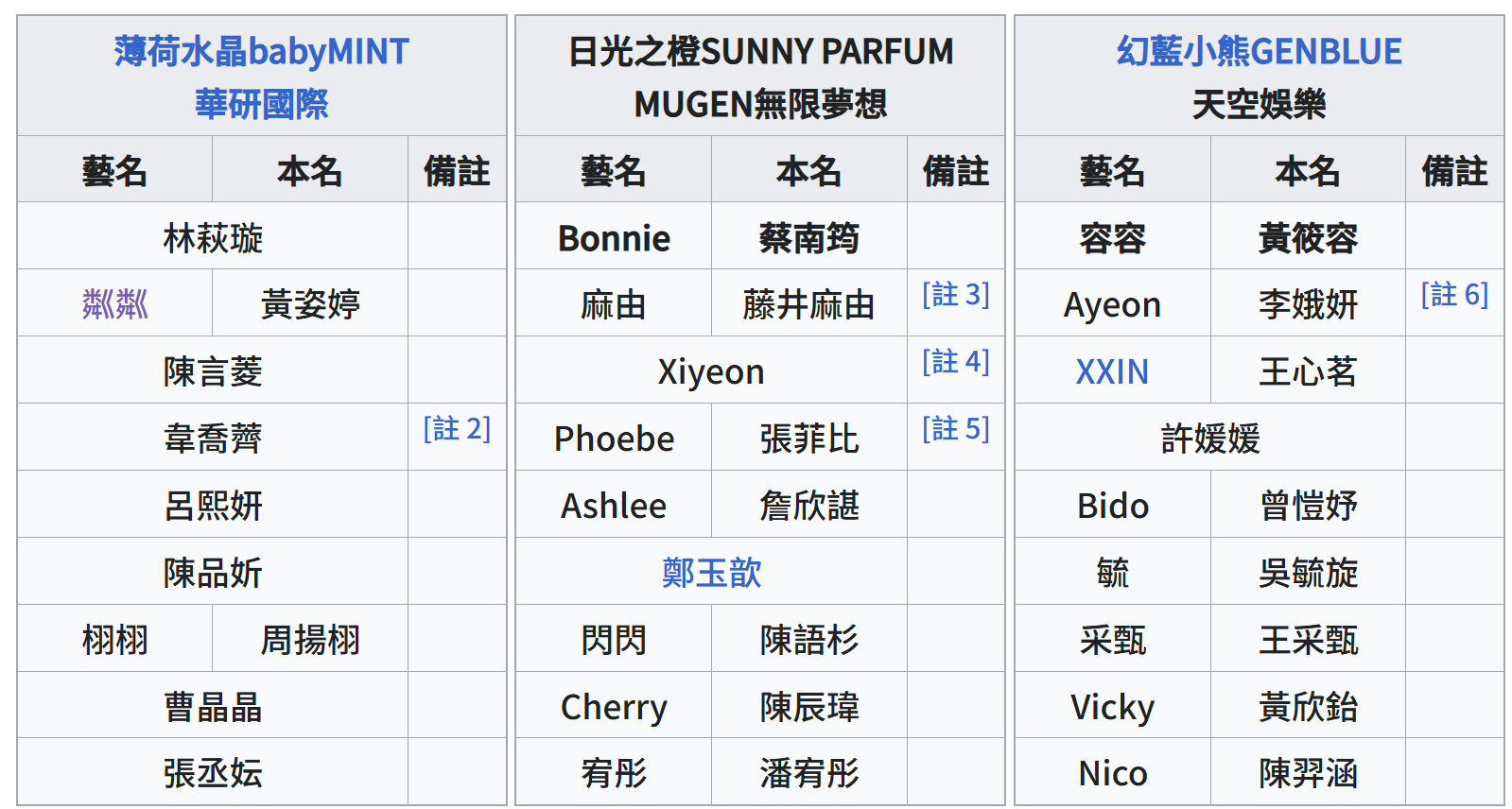The width and height of the screenshot is (1512, 809).
Task: Open the 薄荷水晶babyMINT link
Action: (261, 51)
